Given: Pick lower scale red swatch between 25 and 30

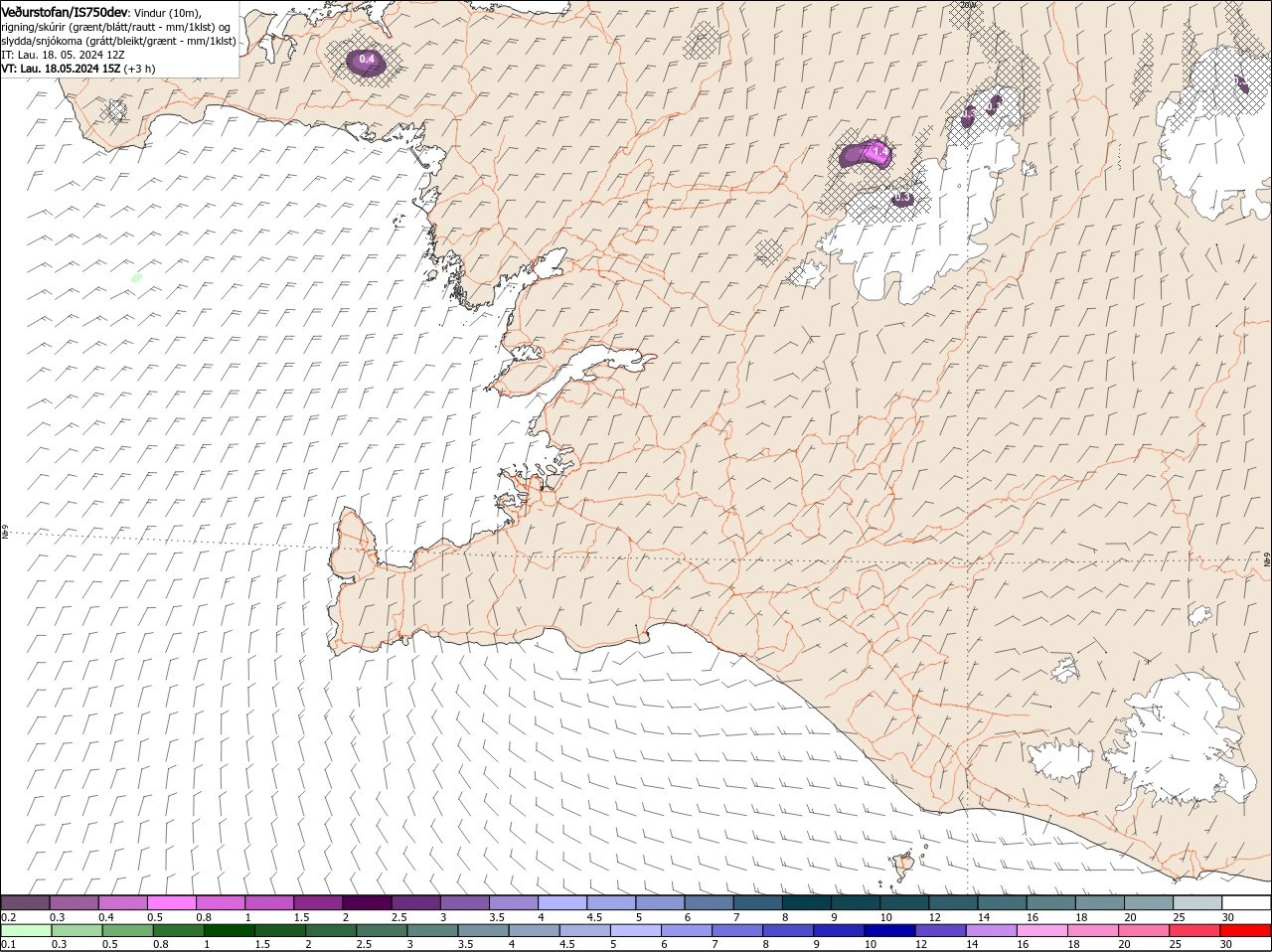Looking at the screenshot, I should [x=1193, y=931].
